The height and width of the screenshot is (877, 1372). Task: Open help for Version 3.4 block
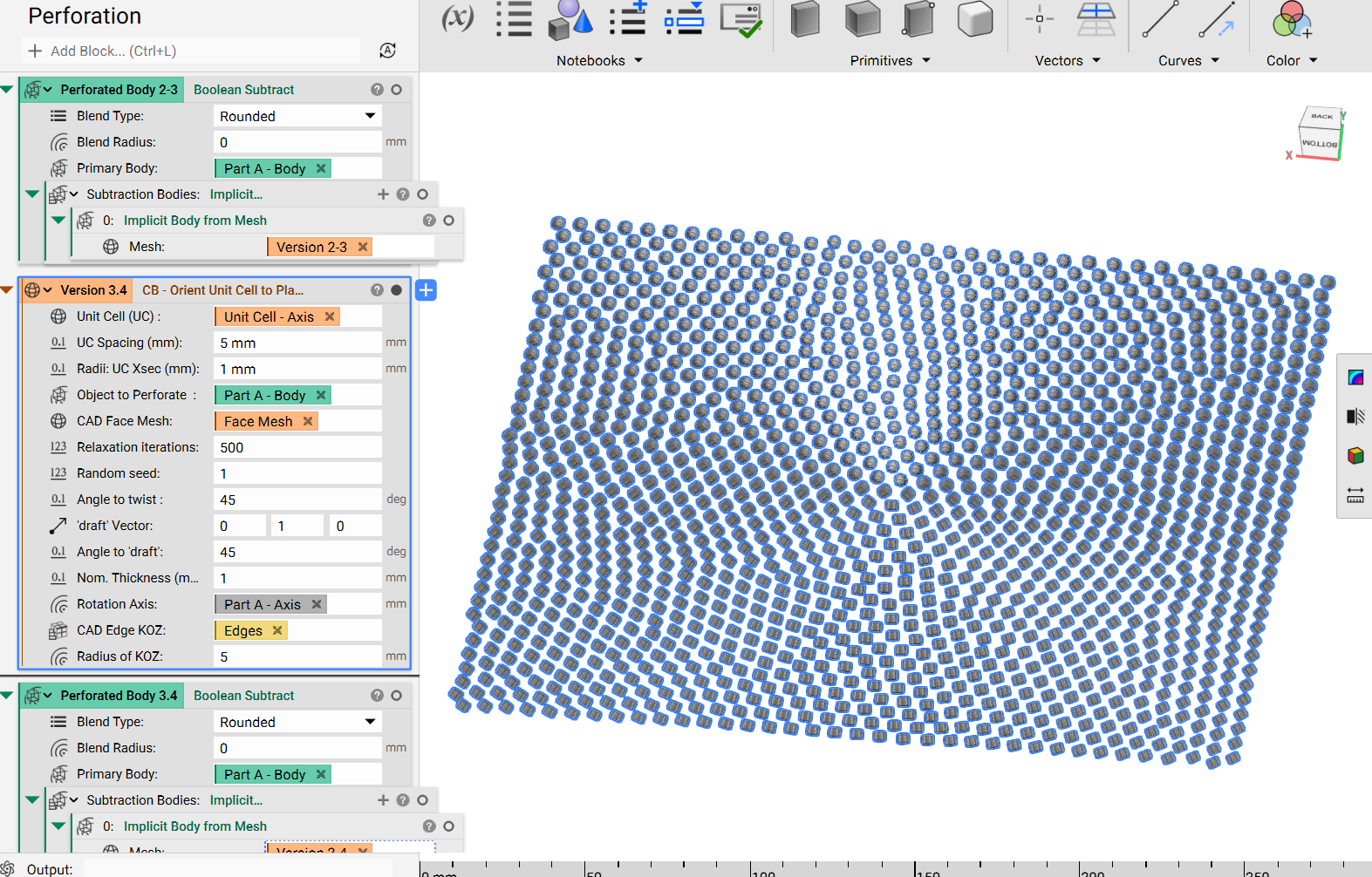coord(377,290)
